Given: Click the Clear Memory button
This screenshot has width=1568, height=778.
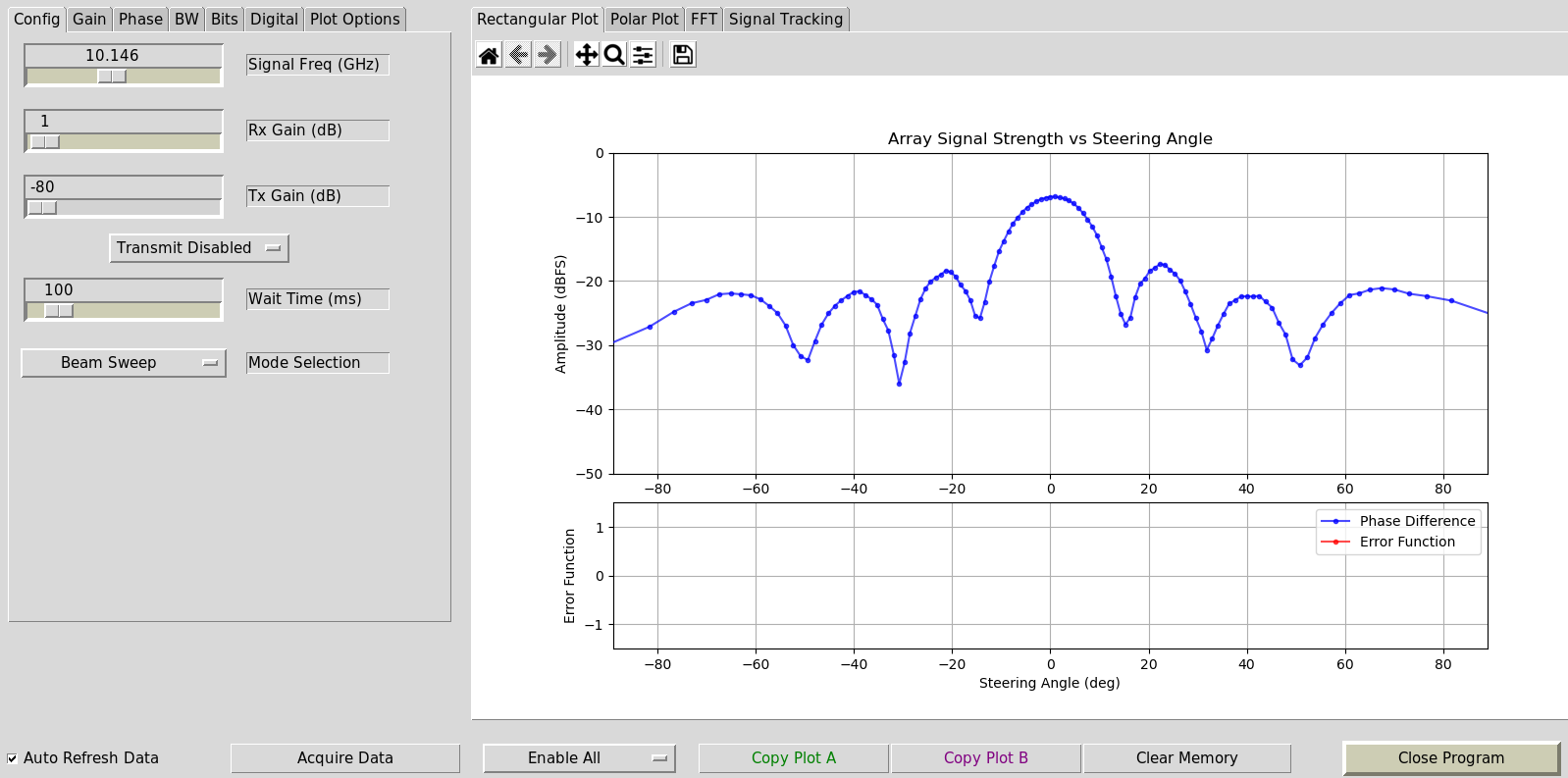Looking at the screenshot, I should tap(1186, 758).
